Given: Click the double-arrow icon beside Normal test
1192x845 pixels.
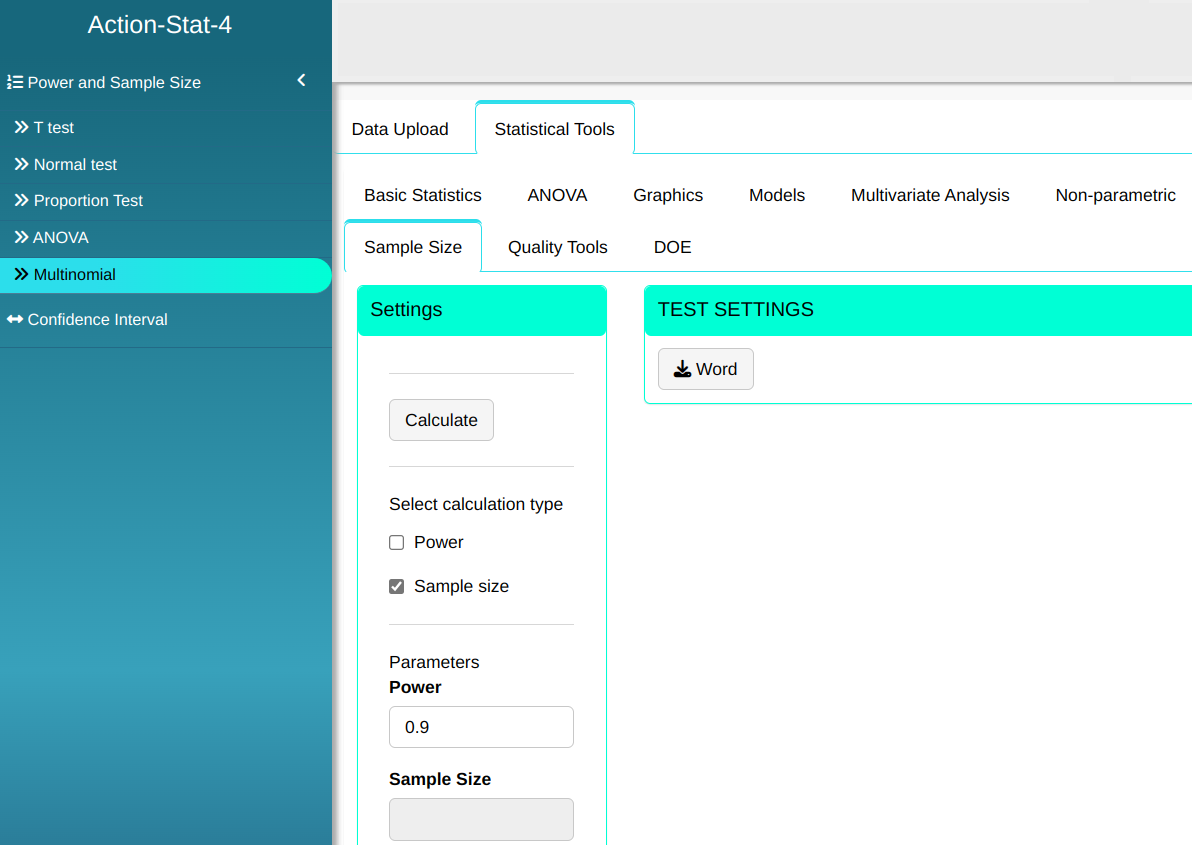Looking at the screenshot, I should coord(21,164).
